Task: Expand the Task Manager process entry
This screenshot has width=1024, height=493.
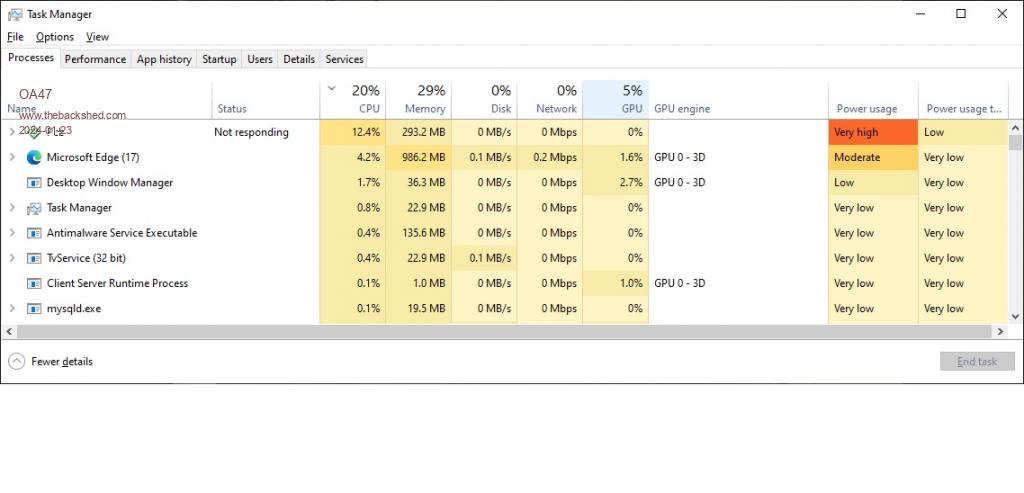Action: pyautogui.click(x=12, y=208)
